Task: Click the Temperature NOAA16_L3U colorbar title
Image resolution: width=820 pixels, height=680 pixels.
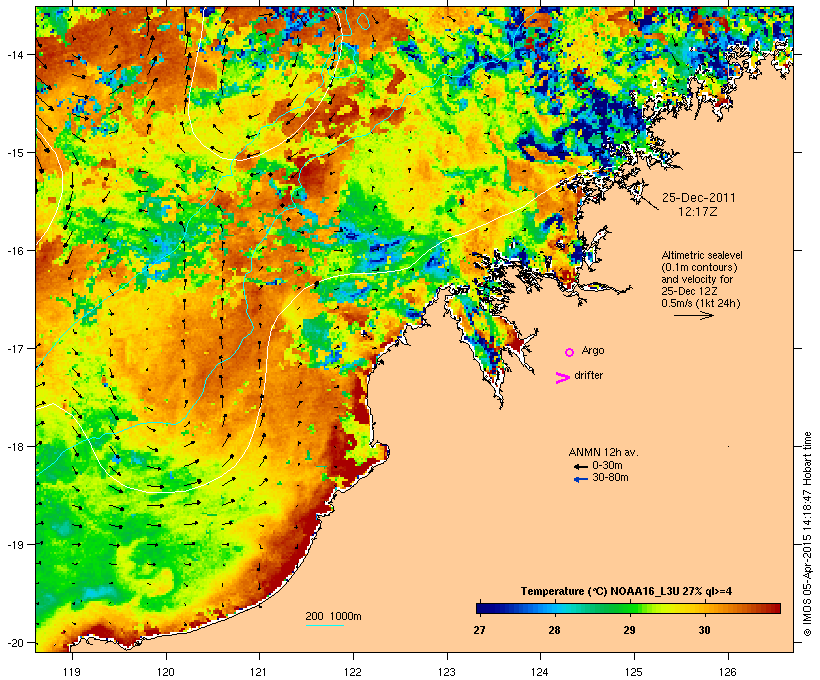Action: pyautogui.click(x=626, y=591)
